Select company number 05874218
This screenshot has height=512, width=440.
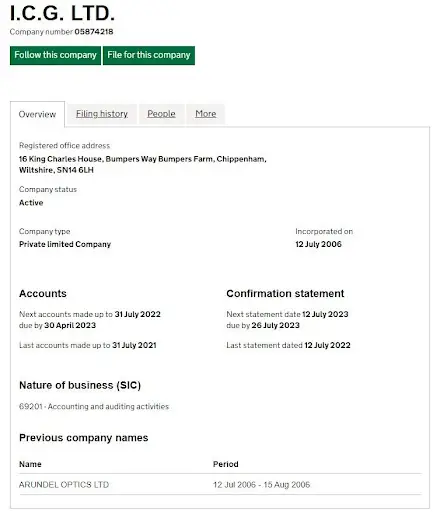click(x=94, y=32)
